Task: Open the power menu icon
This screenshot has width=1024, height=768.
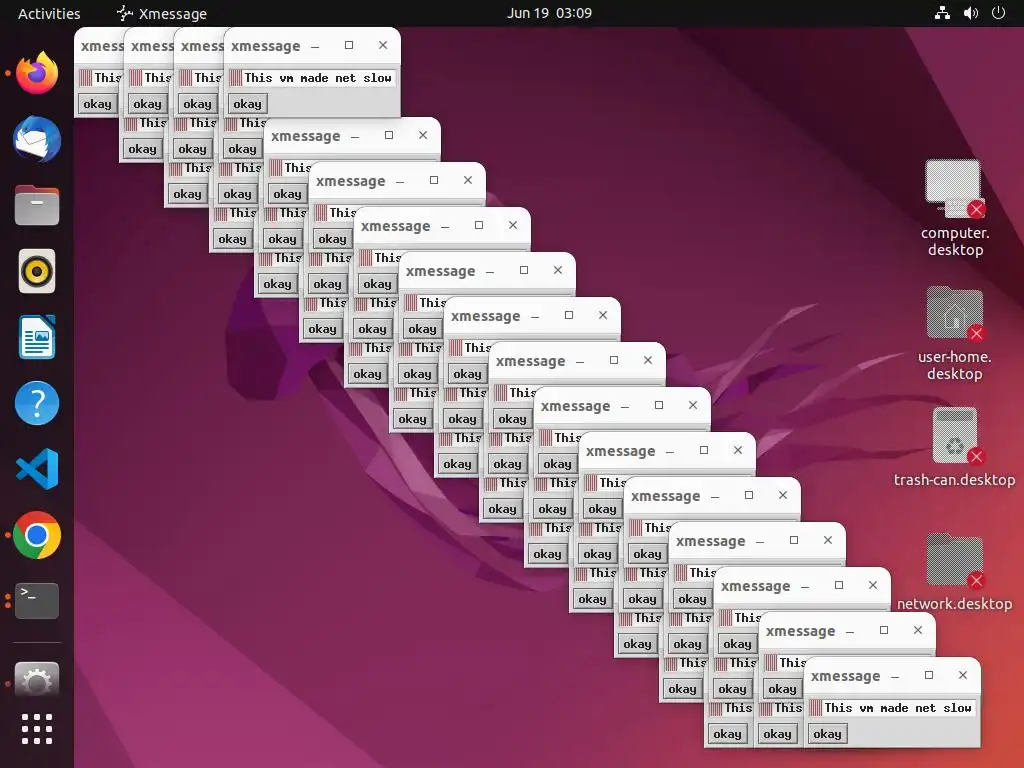Action: pos(999,13)
